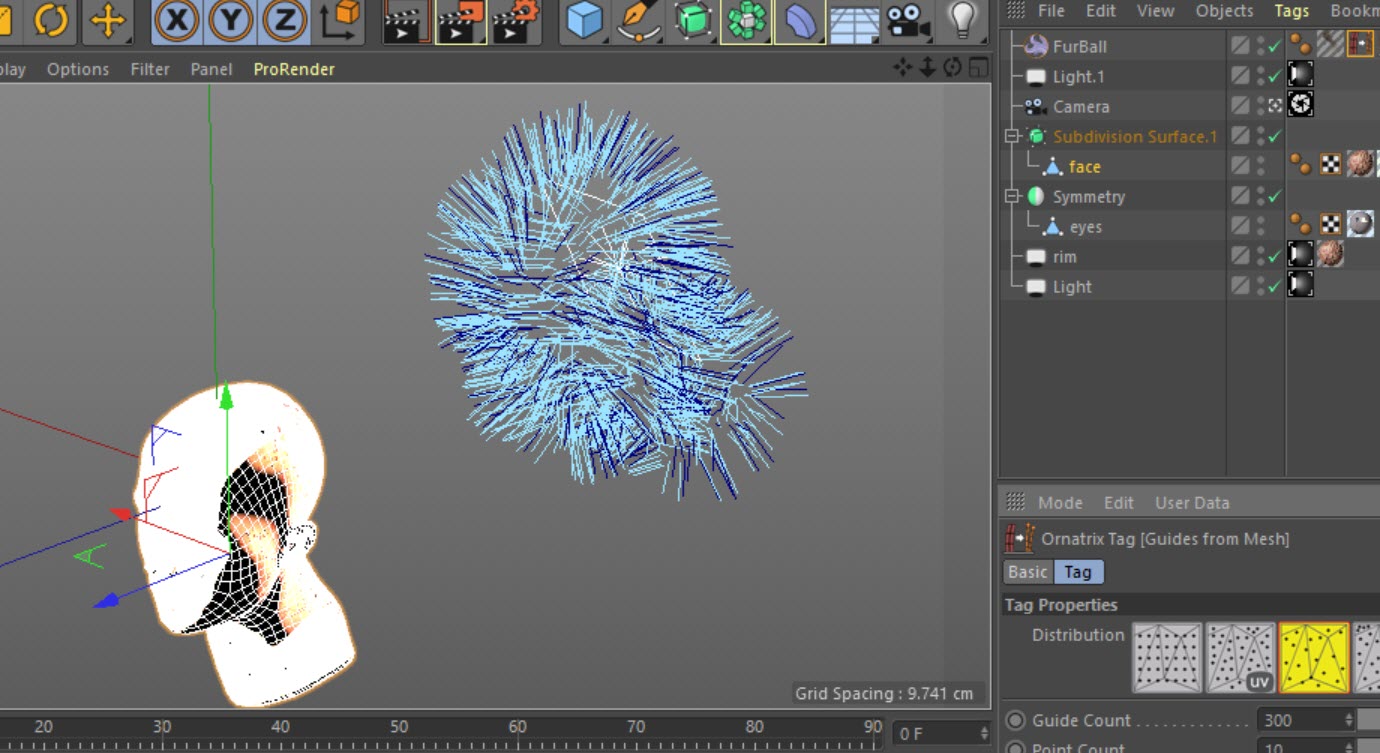Viewport: 1380px width, 753px height.
Task: Switch to the Basic tab
Action: pyautogui.click(x=1027, y=572)
